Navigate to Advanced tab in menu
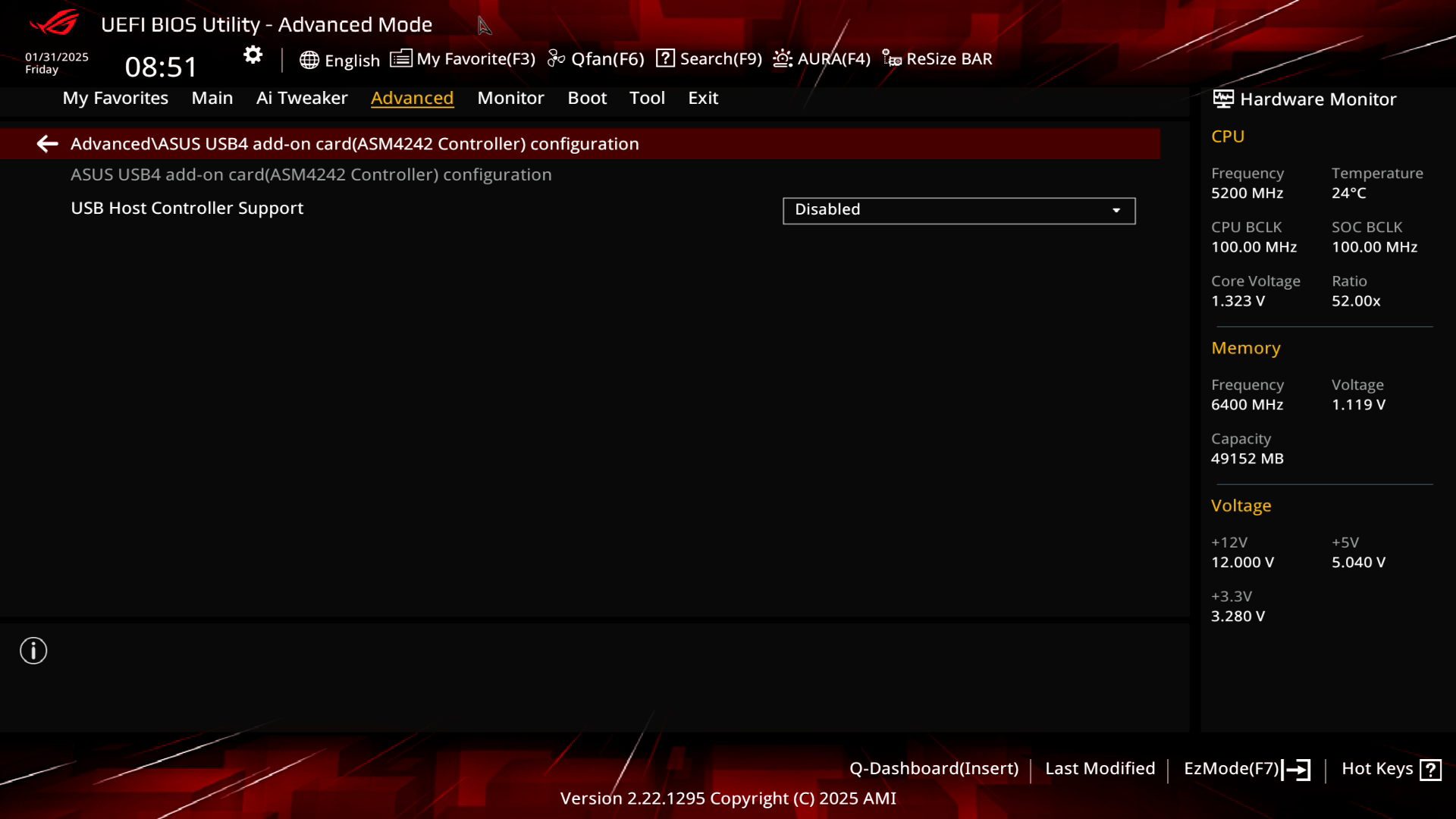1456x819 pixels. (412, 97)
